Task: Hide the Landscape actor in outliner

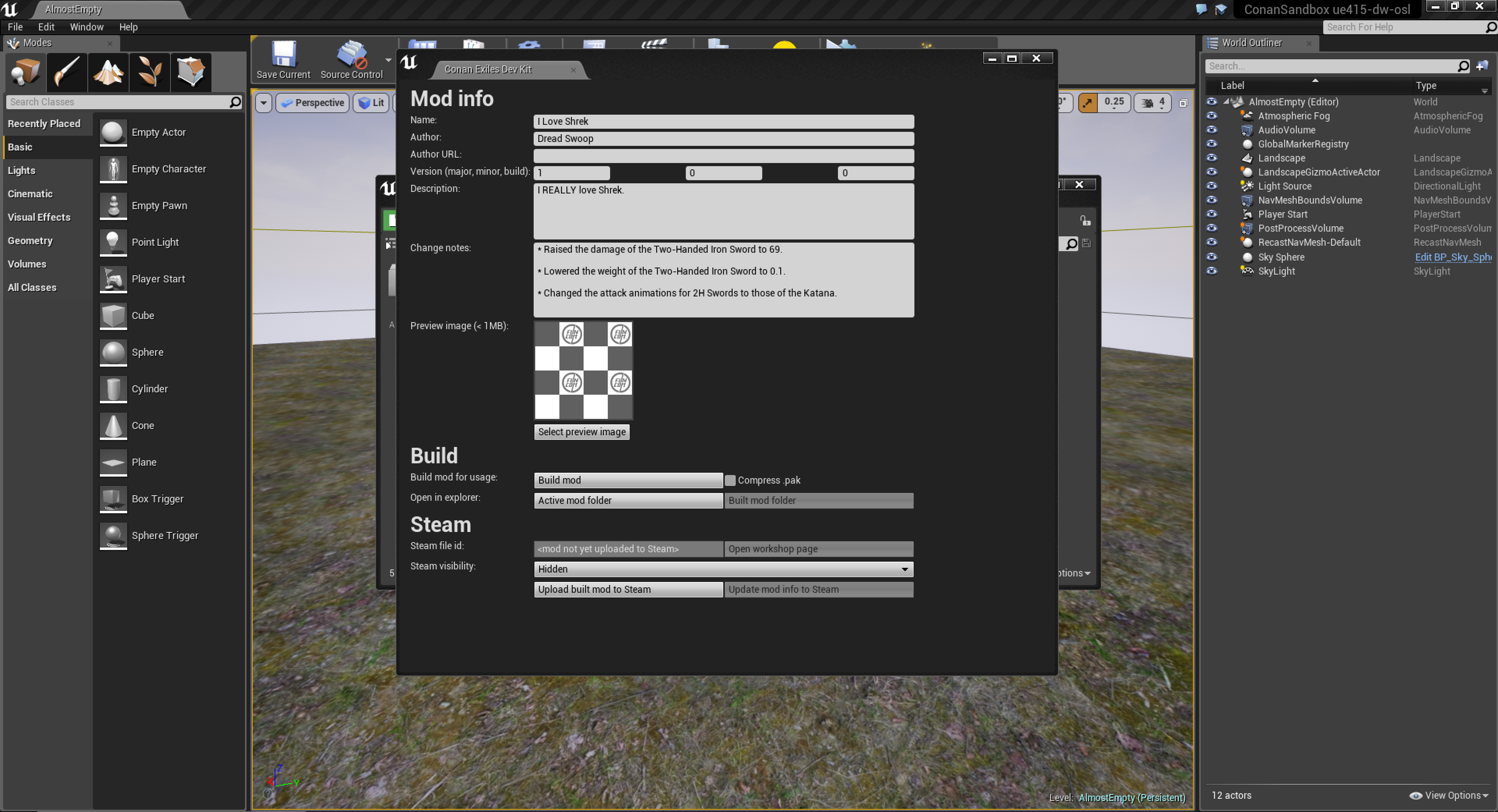Action: pos(1211,158)
